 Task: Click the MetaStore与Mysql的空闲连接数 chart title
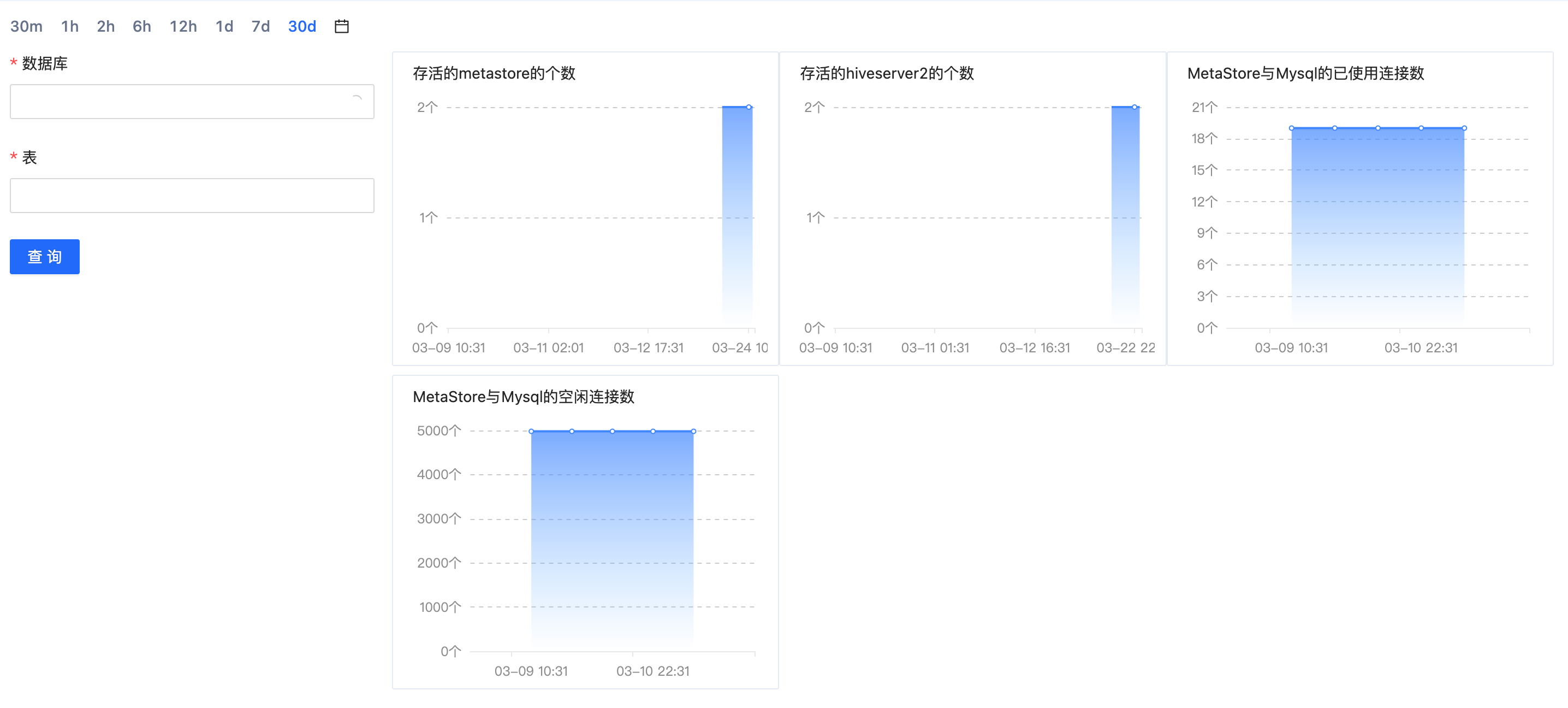click(523, 397)
